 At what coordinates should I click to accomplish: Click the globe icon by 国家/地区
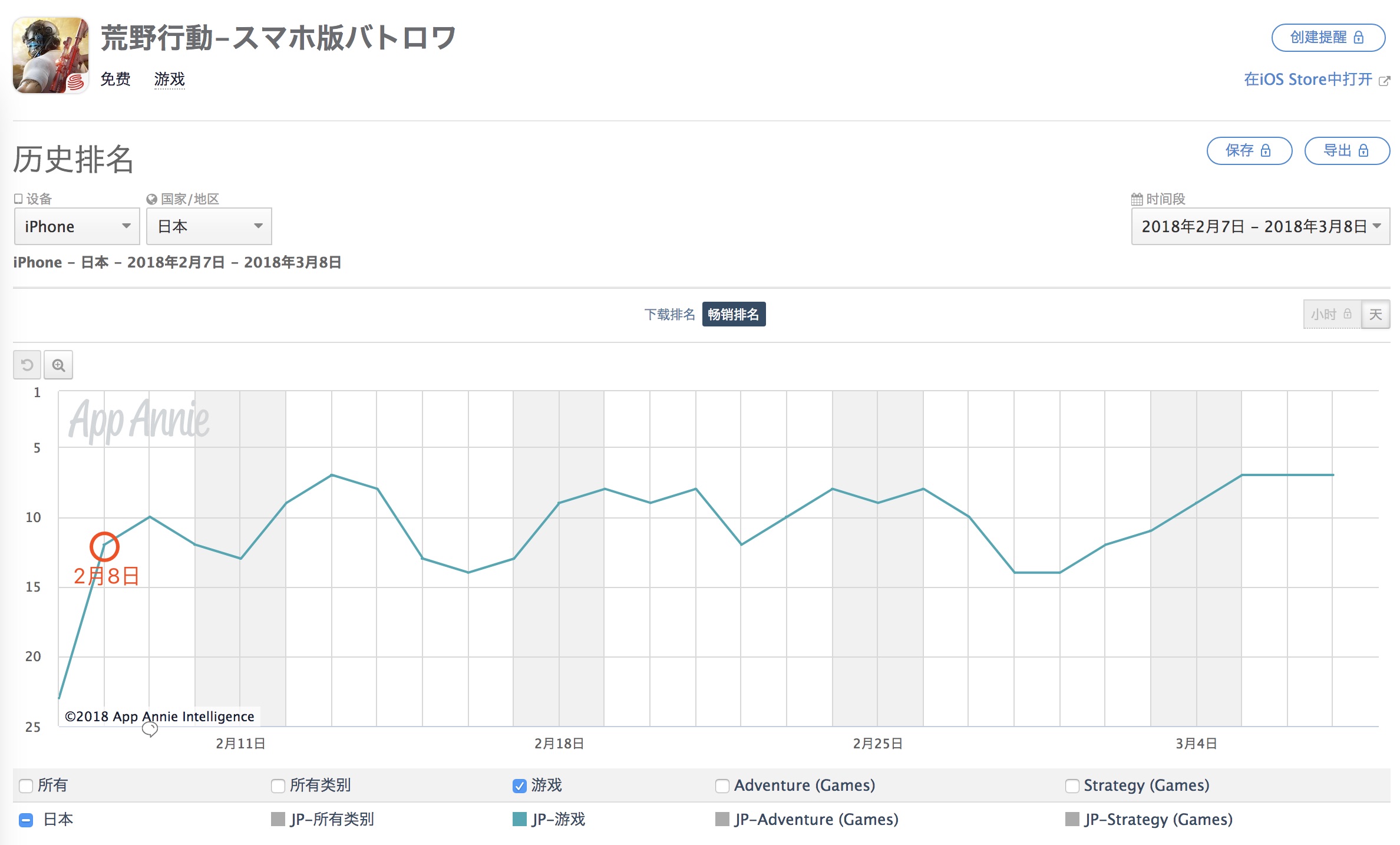(151, 199)
